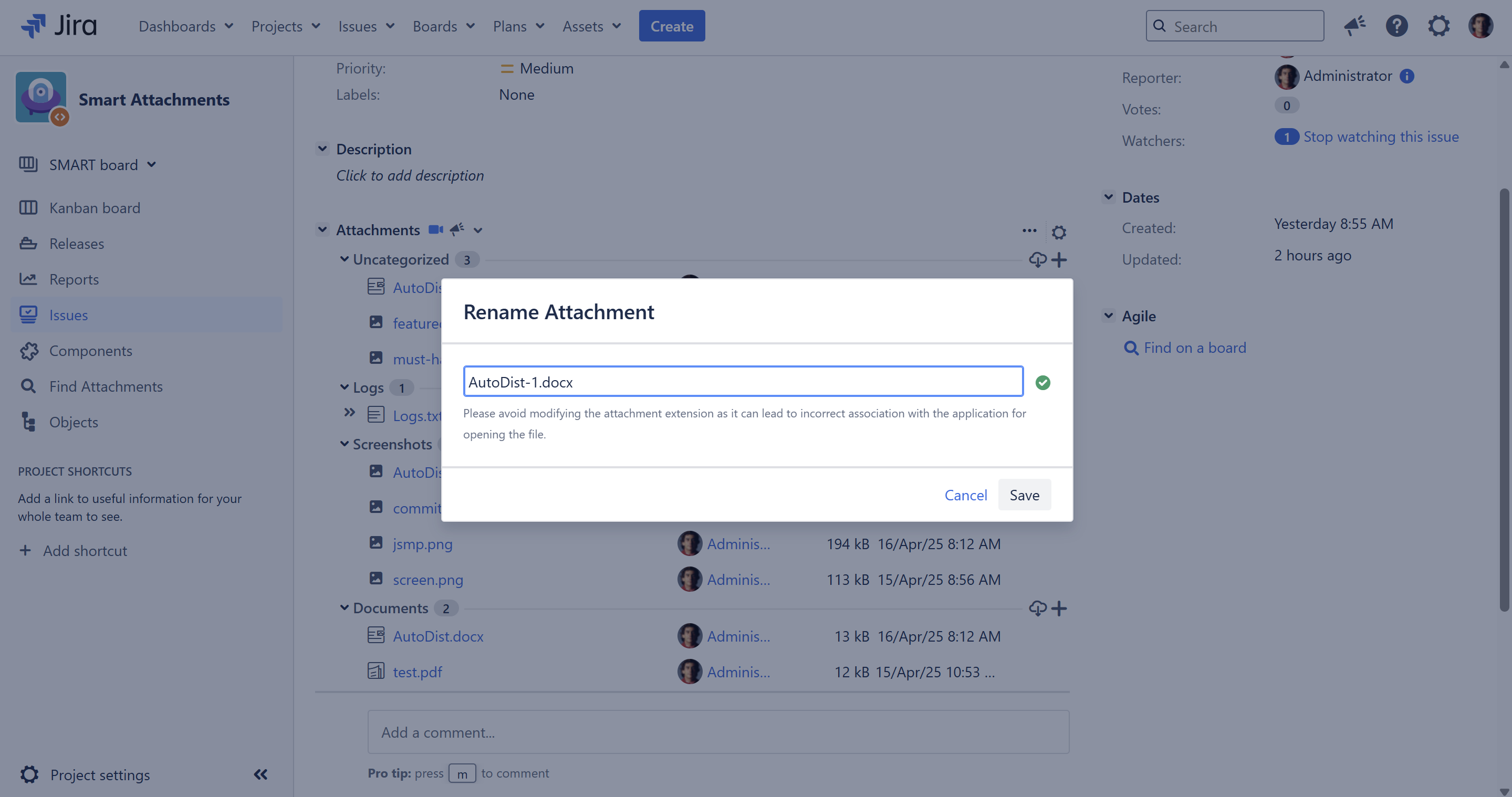Open the help question mark icon
The height and width of the screenshot is (797, 1512).
click(x=1396, y=26)
